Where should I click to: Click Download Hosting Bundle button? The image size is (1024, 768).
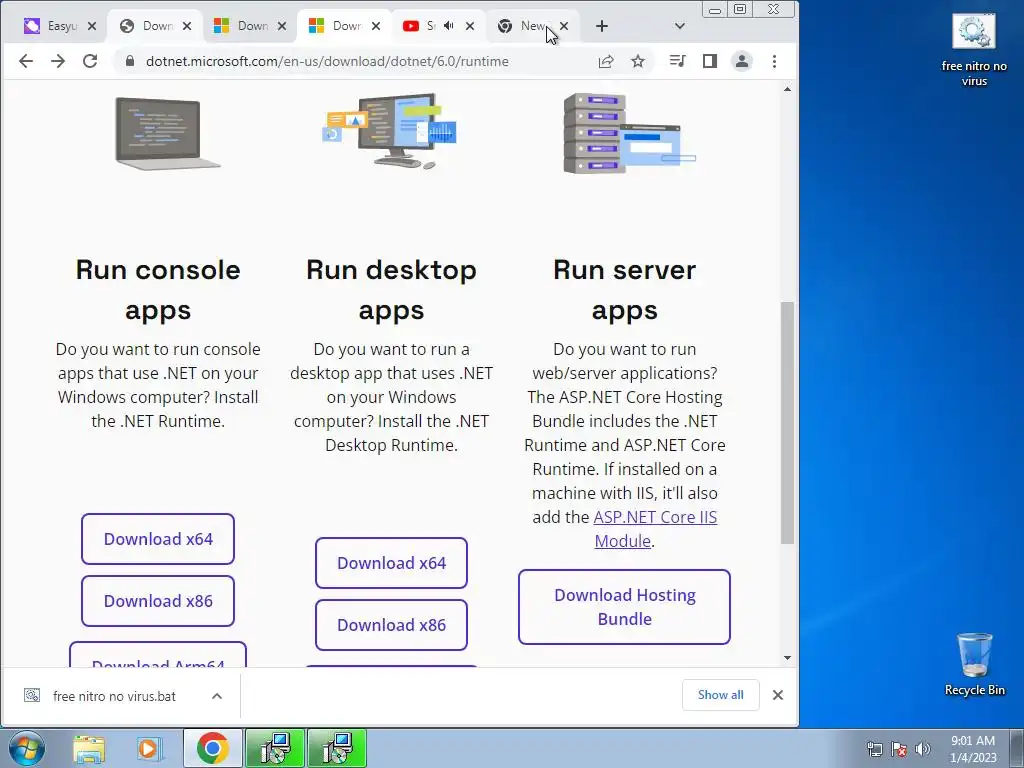[x=624, y=607]
